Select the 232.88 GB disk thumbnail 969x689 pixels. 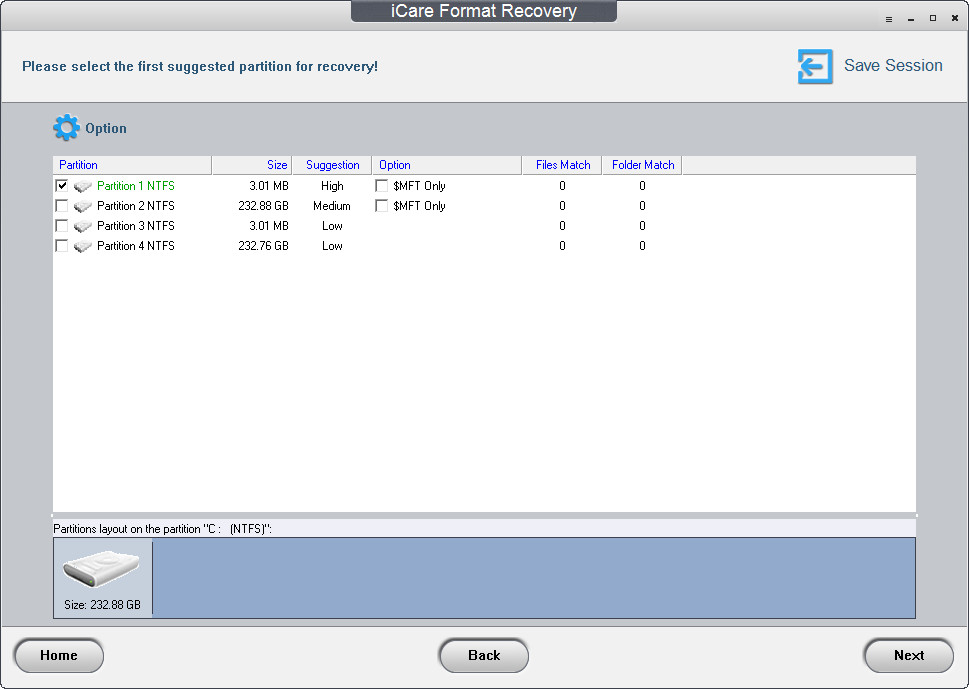[103, 578]
